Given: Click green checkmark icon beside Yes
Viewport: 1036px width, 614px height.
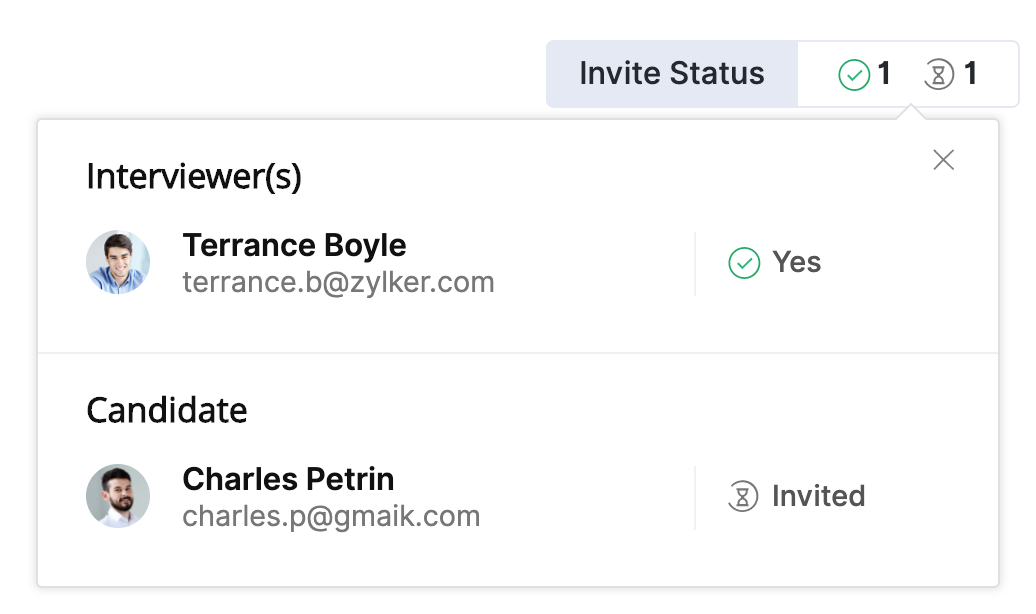Looking at the screenshot, I should click(744, 263).
